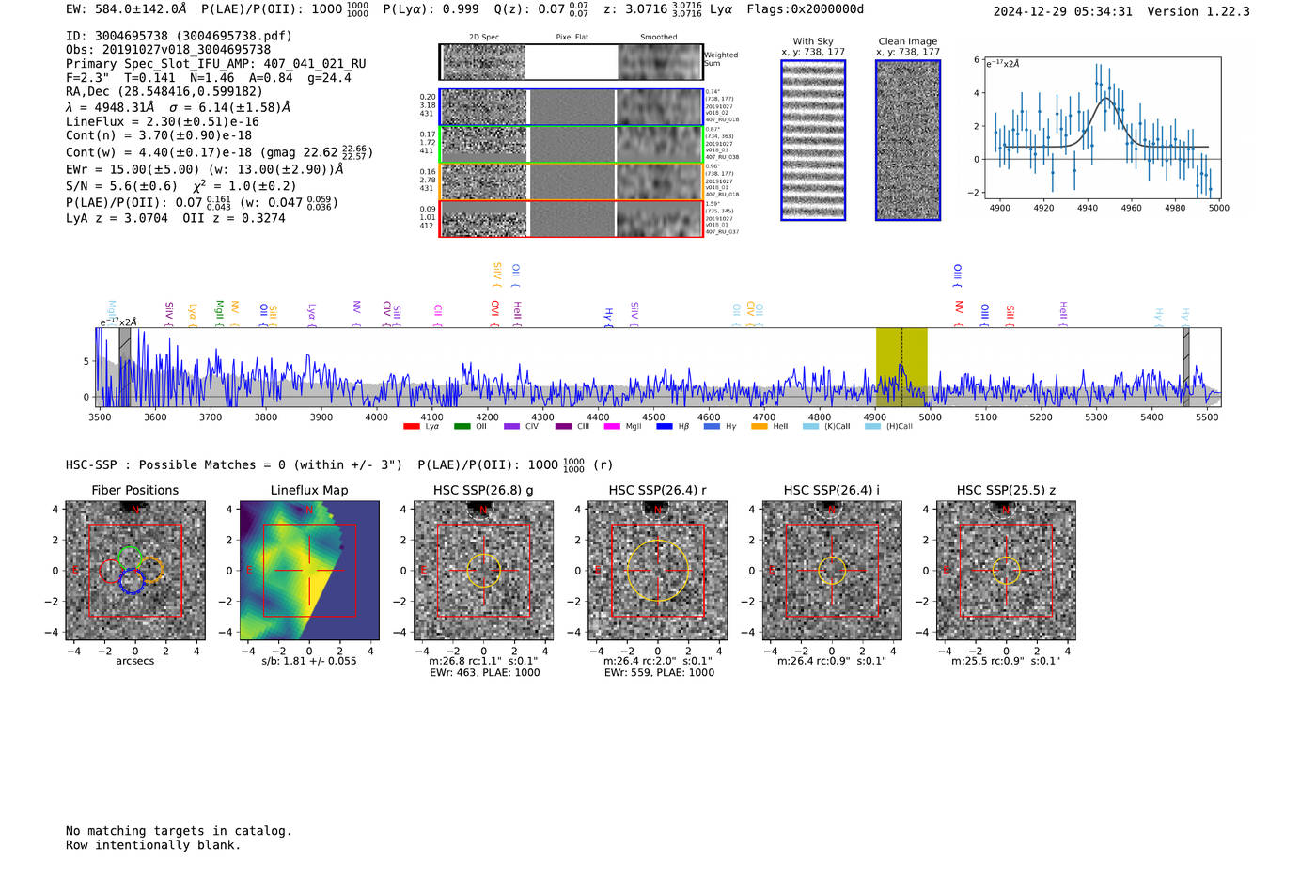Click the purple CIV line label
Viewport: 1316px width, 896px height.
[x=386, y=314]
